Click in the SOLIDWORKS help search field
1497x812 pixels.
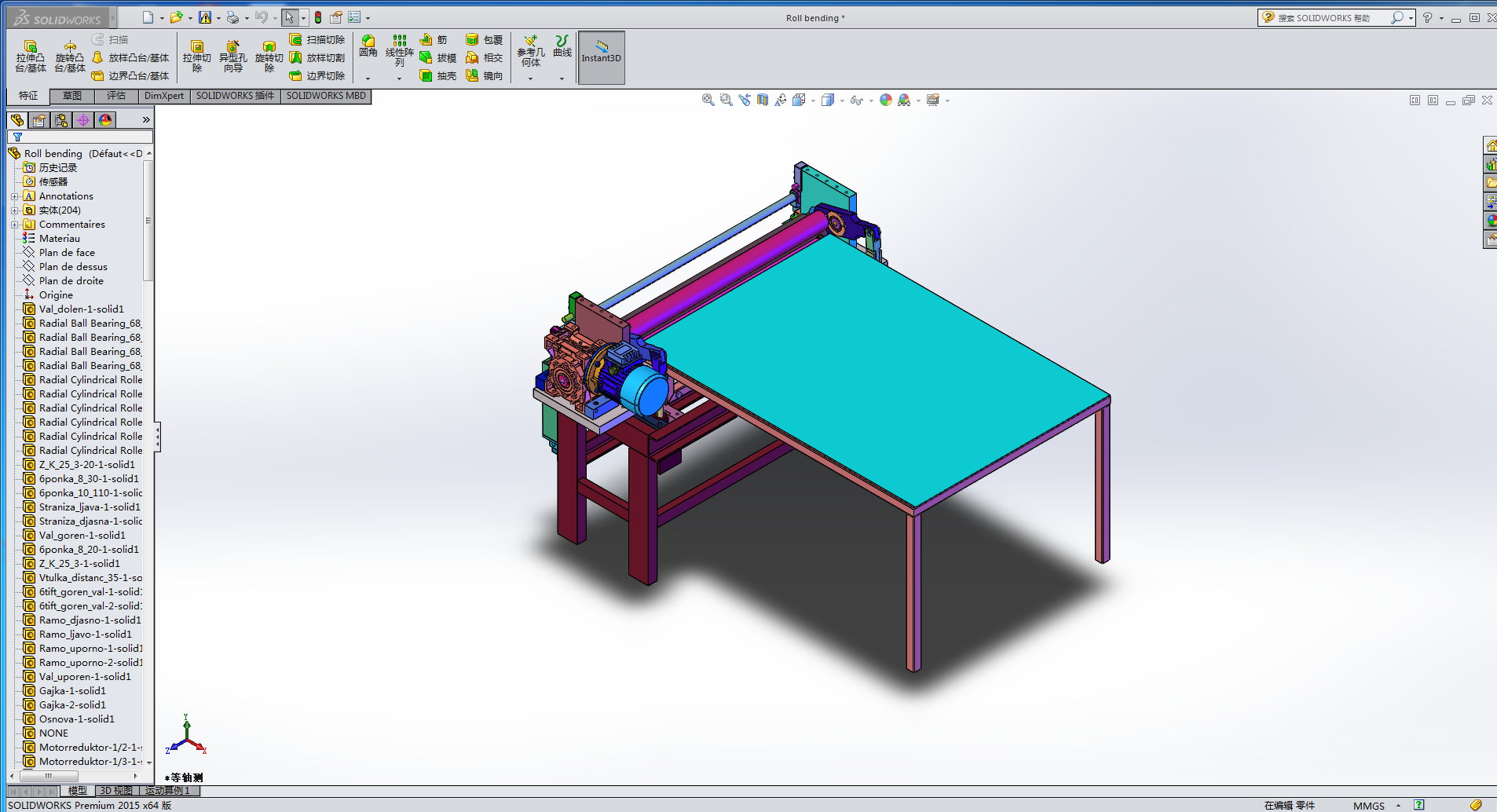pos(1332,17)
